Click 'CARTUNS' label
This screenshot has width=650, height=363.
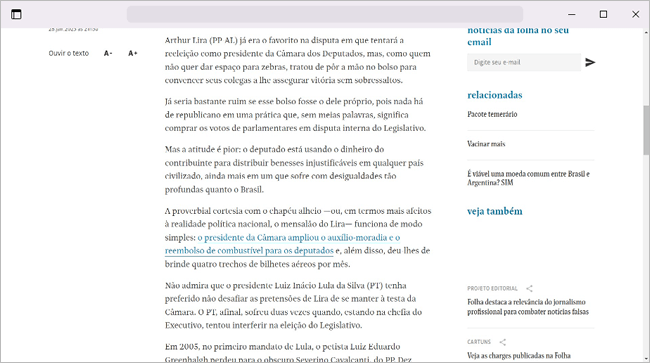[479, 342]
